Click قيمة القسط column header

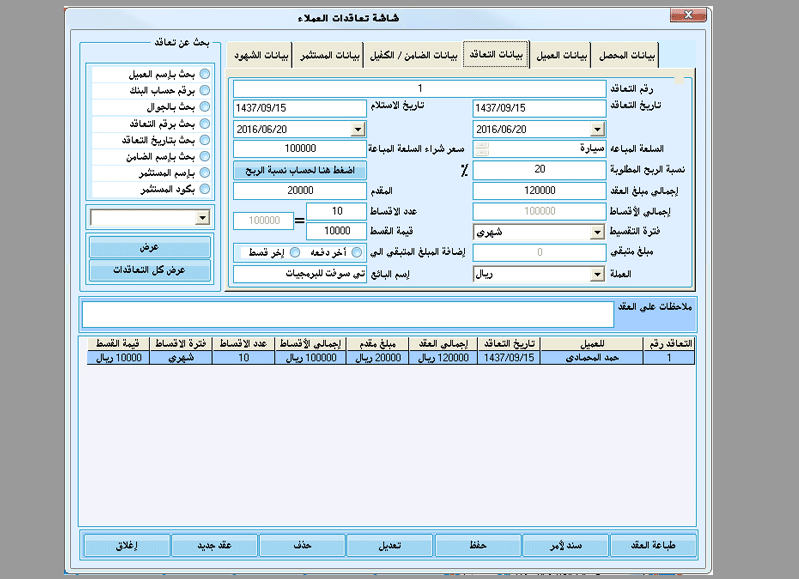pyautogui.click(x=118, y=344)
